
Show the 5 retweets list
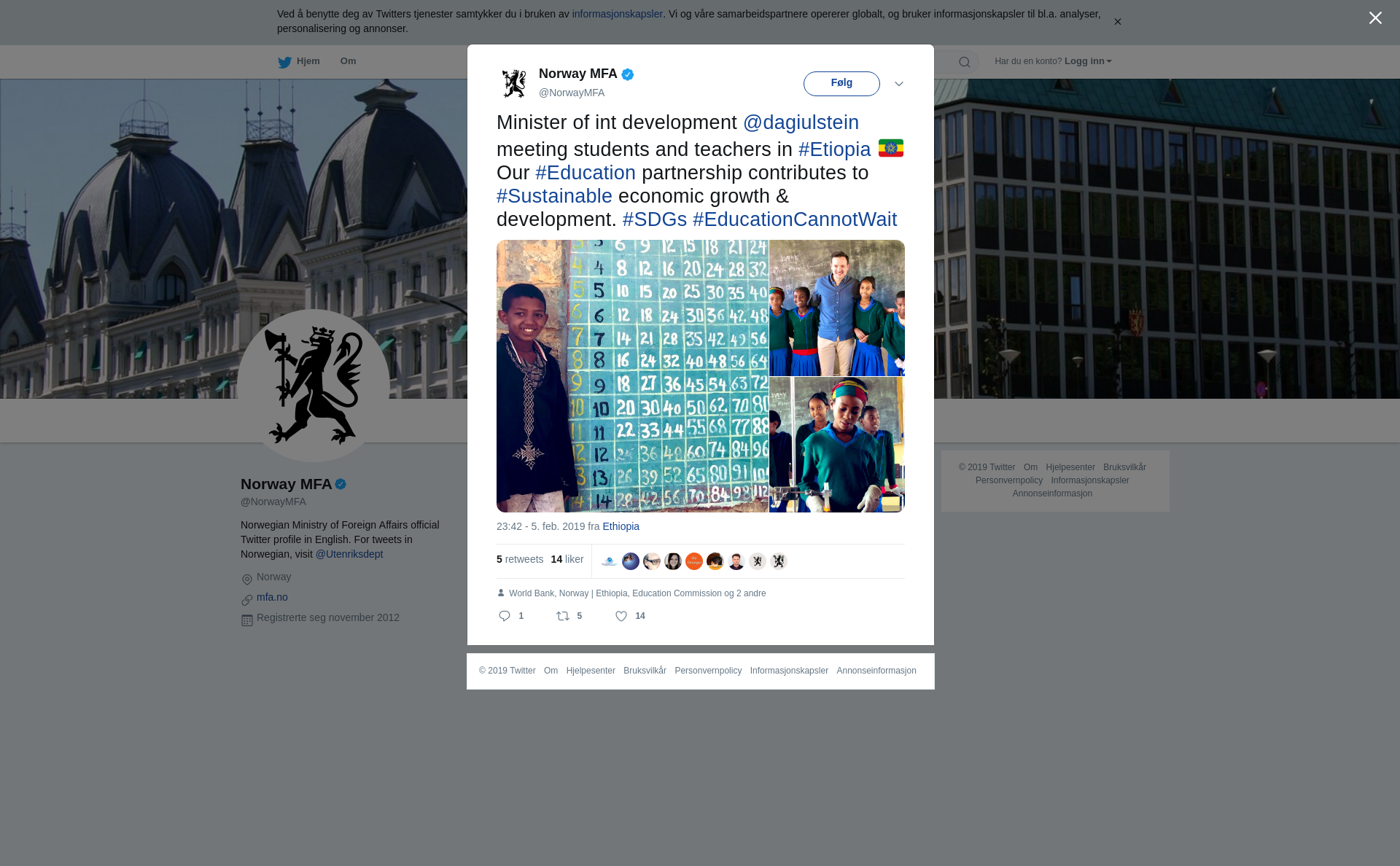click(x=520, y=559)
